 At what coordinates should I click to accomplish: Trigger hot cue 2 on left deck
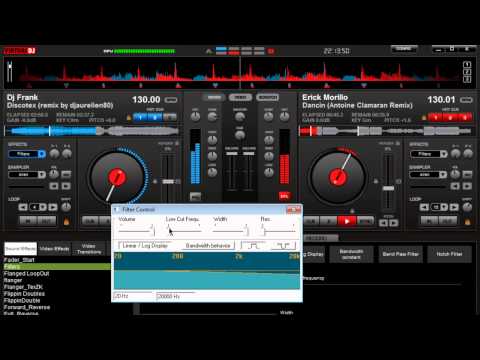click(x=155, y=117)
